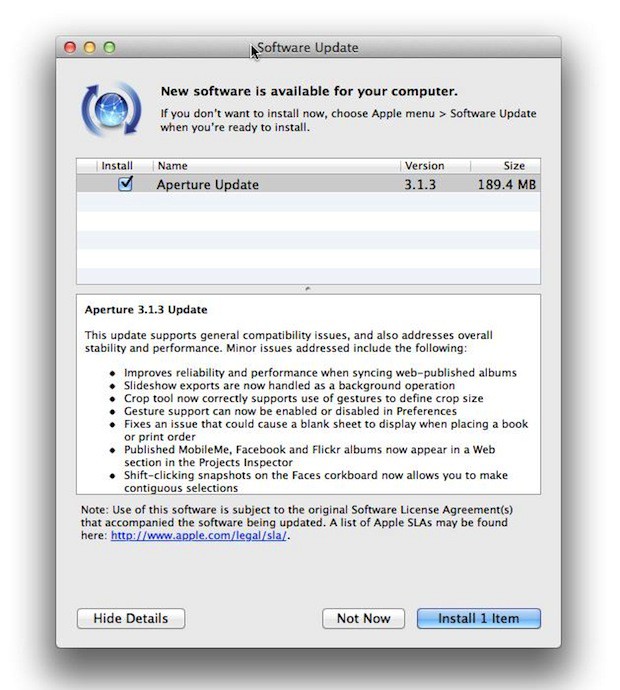Collapse details with Hide Details button

(130, 618)
